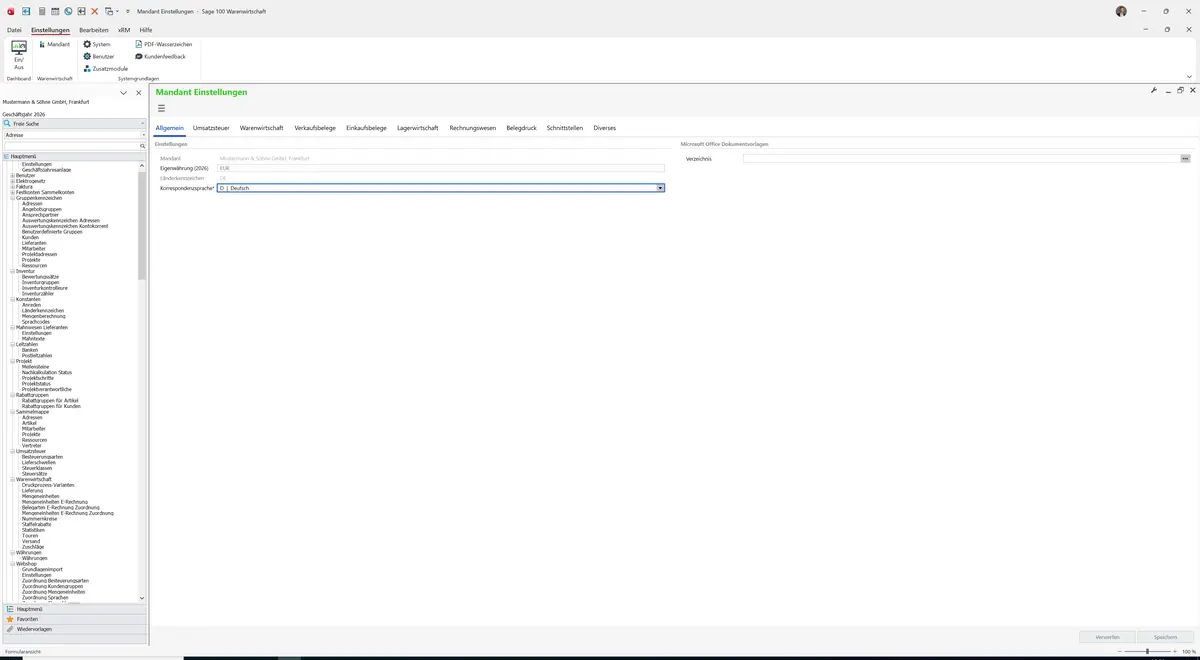Click the search magnifier in the navigation filter
This screenshot has height=660, width=1200.
[x=142, y=146]
